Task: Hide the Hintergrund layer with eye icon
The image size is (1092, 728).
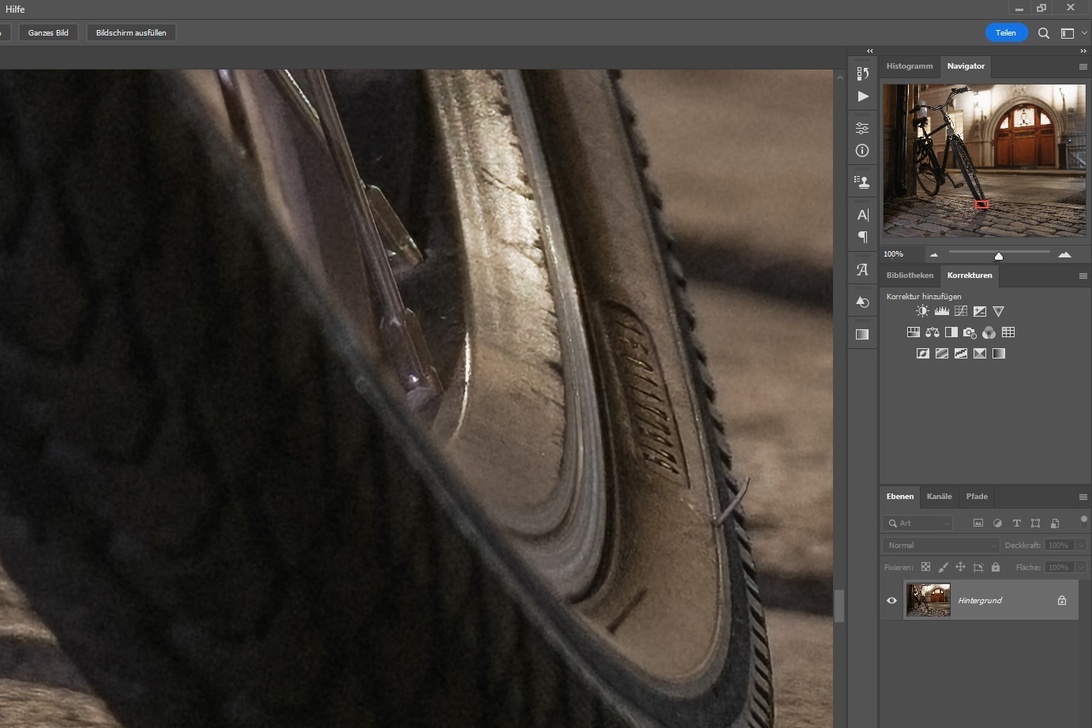Action: click(892, 601)
